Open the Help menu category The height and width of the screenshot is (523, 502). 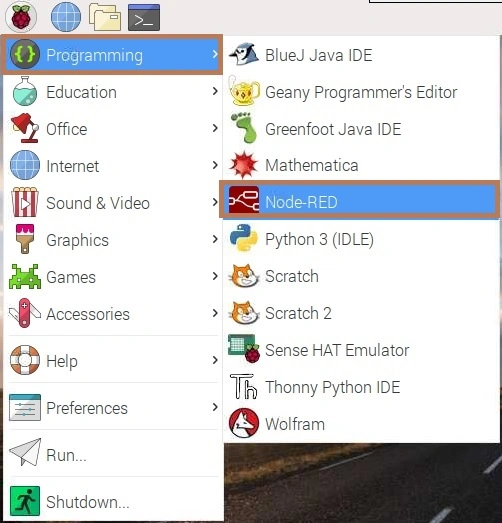point(112,361)
